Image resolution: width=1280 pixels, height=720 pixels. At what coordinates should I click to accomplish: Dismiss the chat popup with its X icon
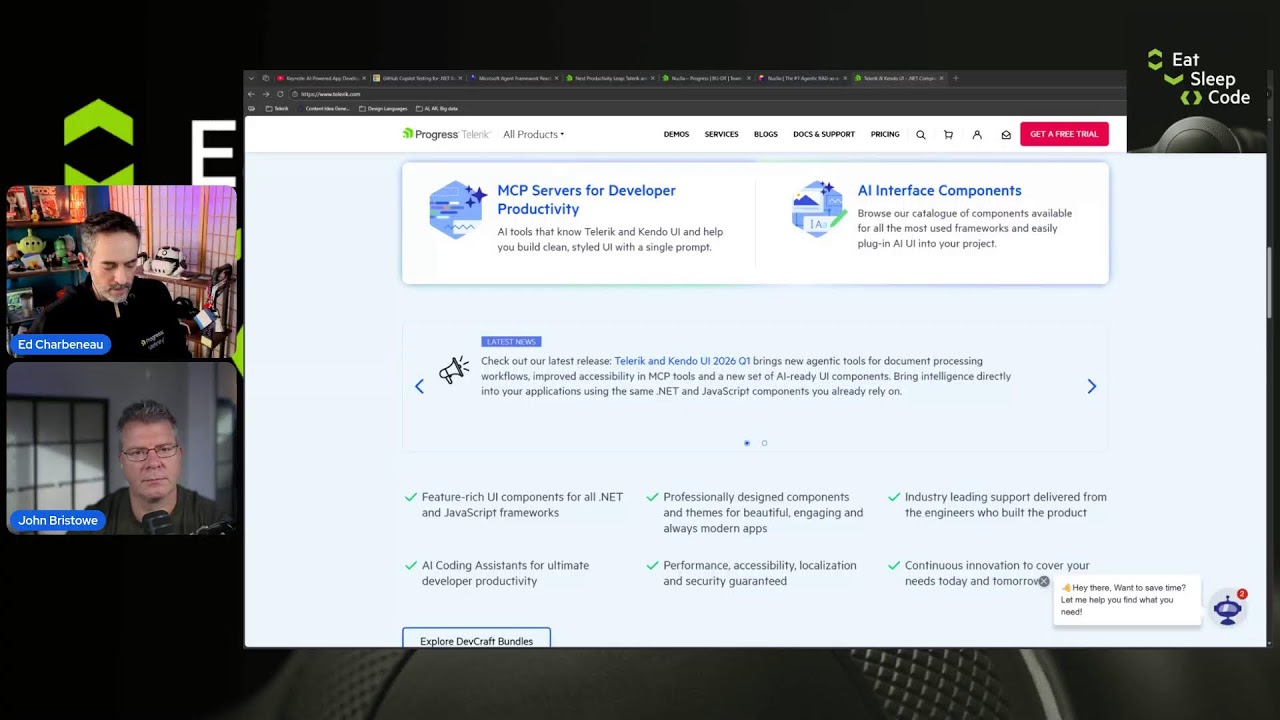pyautogui.click(x=1043, y=581)
